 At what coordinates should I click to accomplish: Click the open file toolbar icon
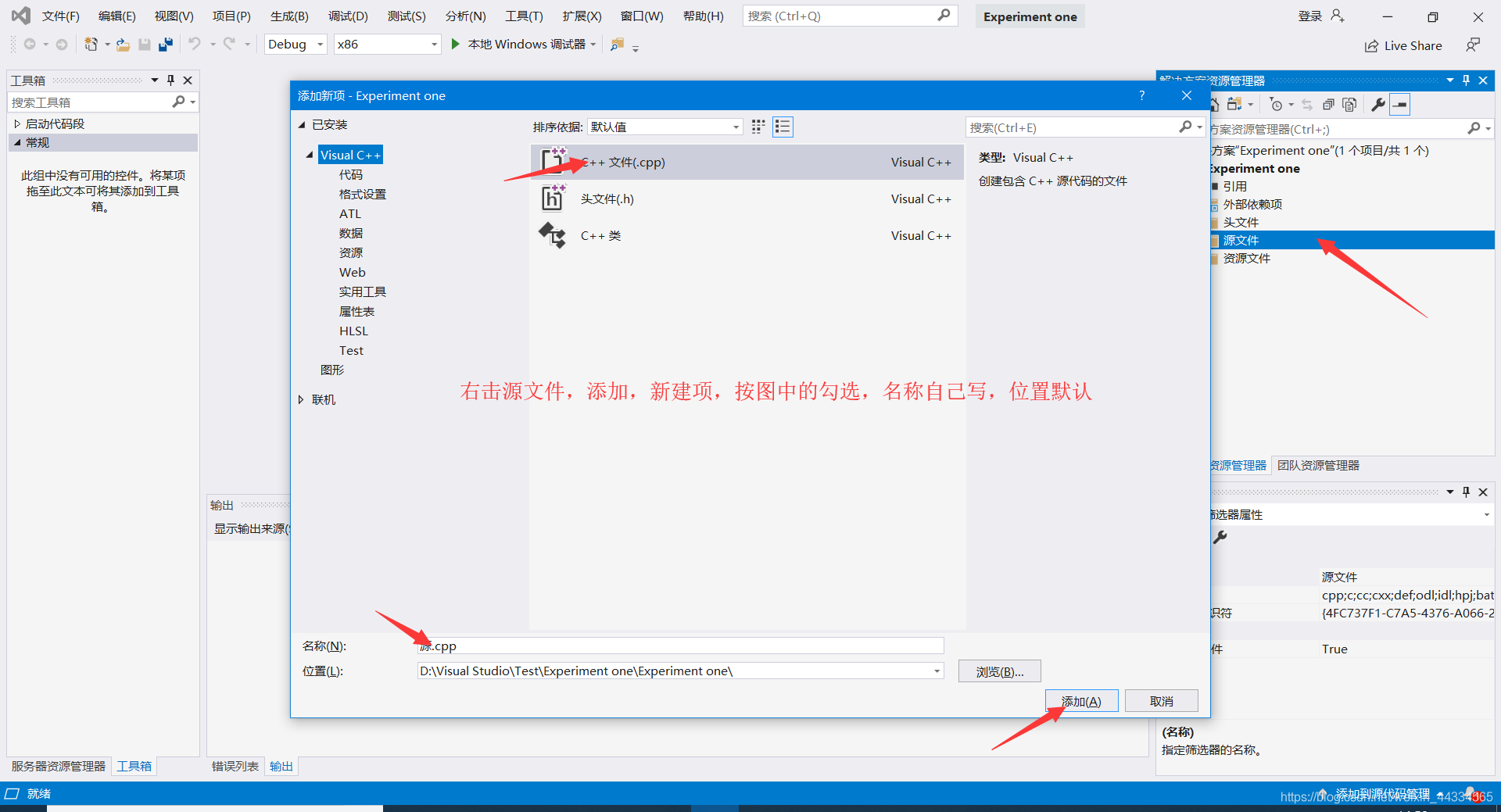pos(123,45)
